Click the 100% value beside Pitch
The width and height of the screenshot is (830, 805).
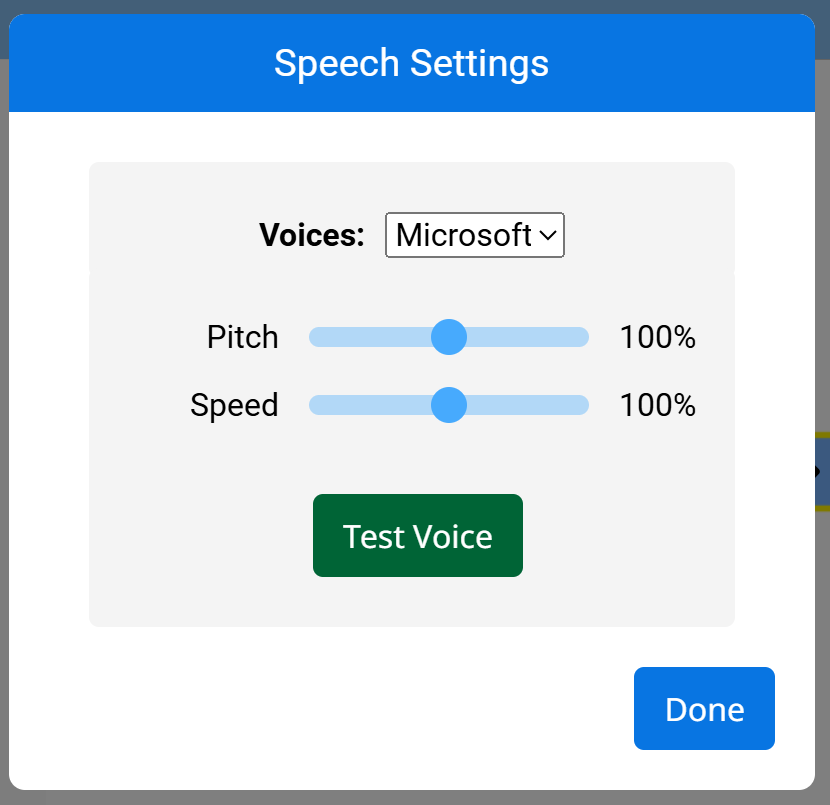click(x=657, y=337)
